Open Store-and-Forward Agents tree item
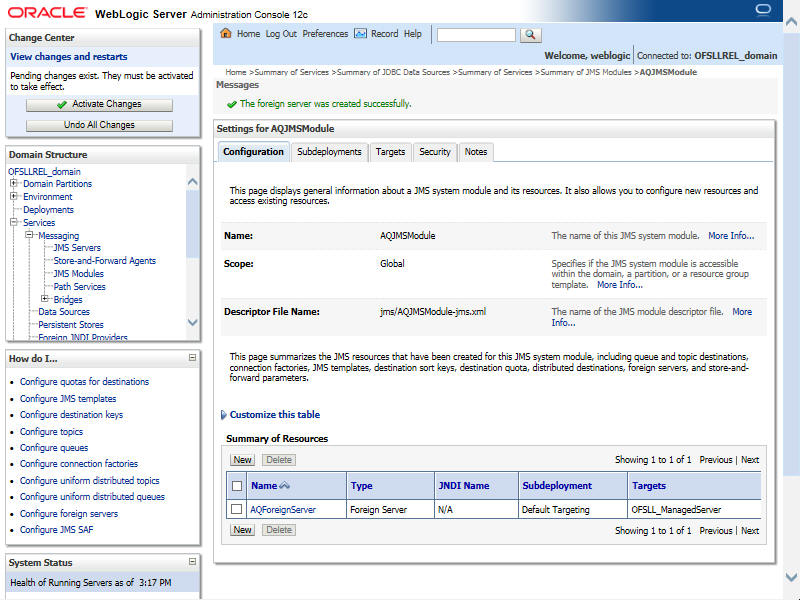The width and height of the screenshot is (800, 600). coord(105,260)
